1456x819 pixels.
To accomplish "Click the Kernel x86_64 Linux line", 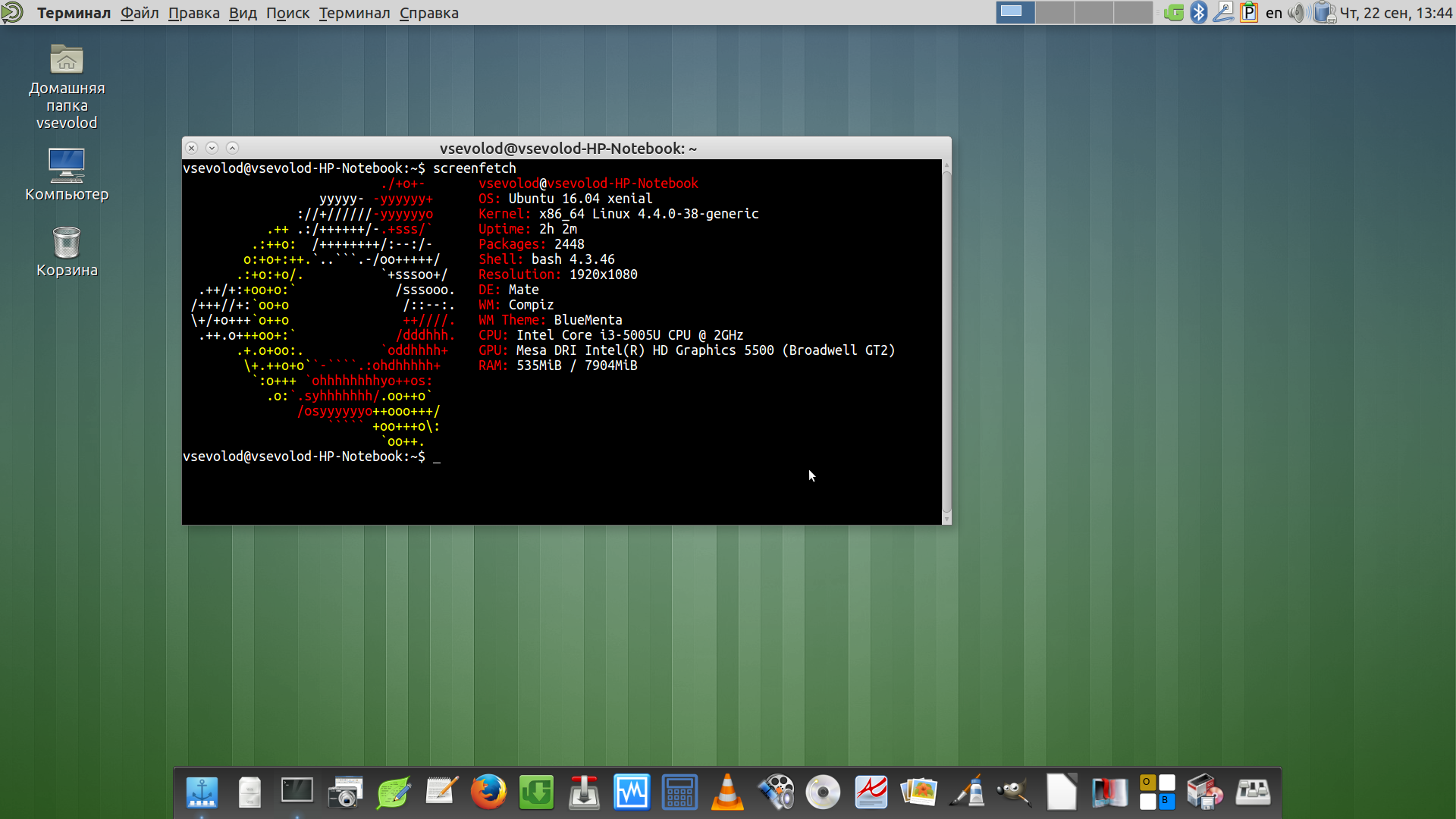I will click(x=618, y=214).
